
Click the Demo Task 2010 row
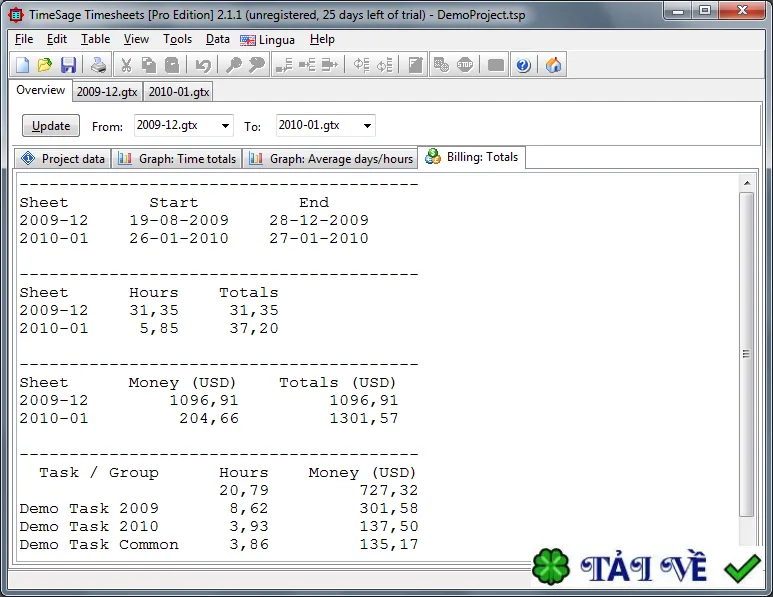pos(218,527)
